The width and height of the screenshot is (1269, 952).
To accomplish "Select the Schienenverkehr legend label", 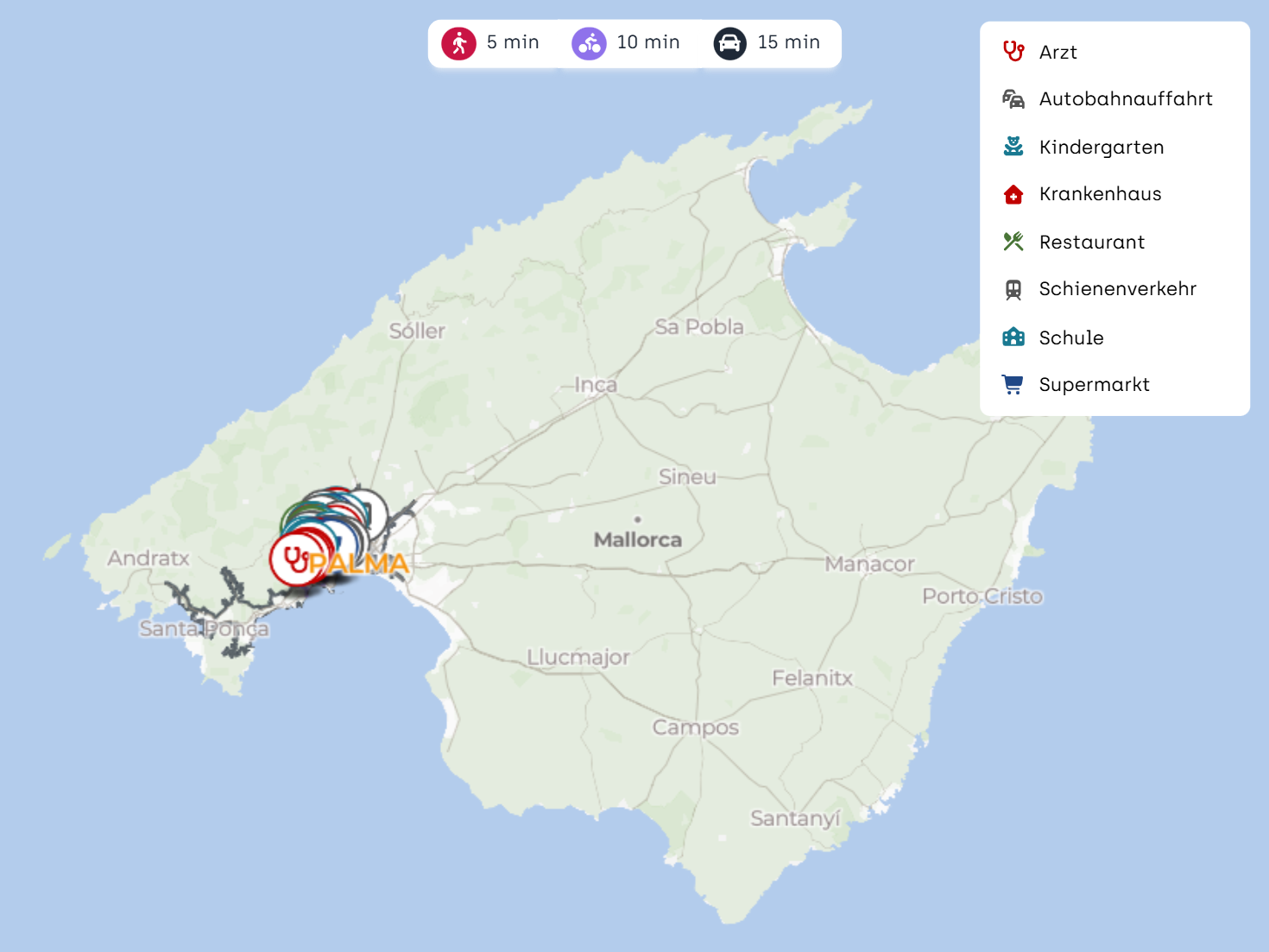I will 1117,289.
